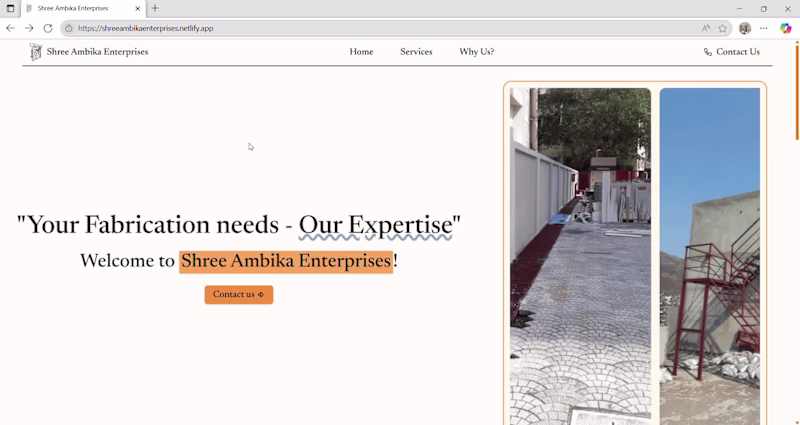The width and height of the screenshot is (800, 425).
Task: Open the Copilot sidebar icon
Action: click(785, 28)
